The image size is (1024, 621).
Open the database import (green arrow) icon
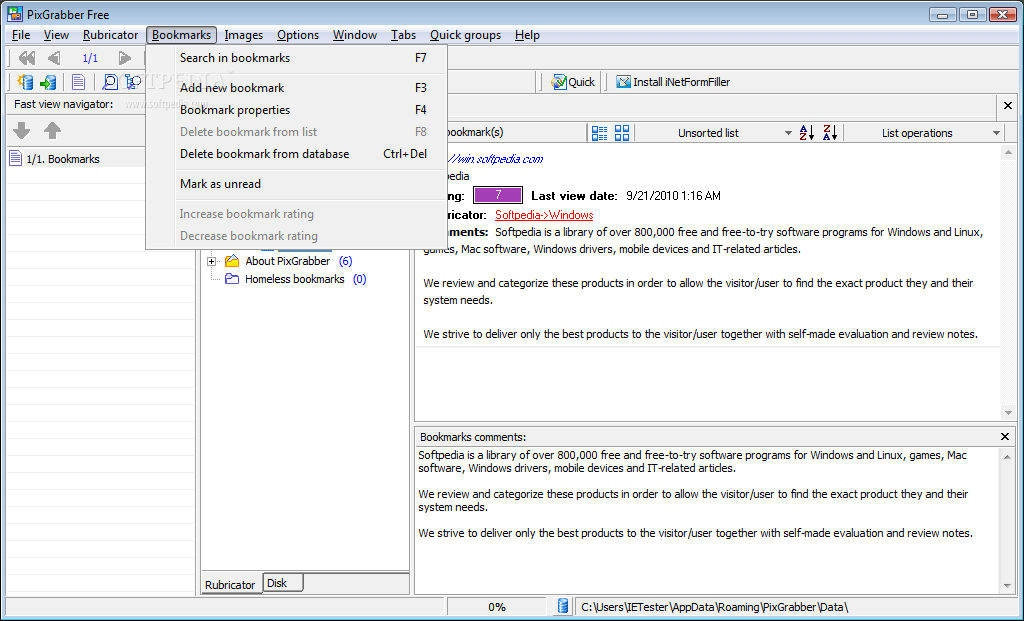48,82
